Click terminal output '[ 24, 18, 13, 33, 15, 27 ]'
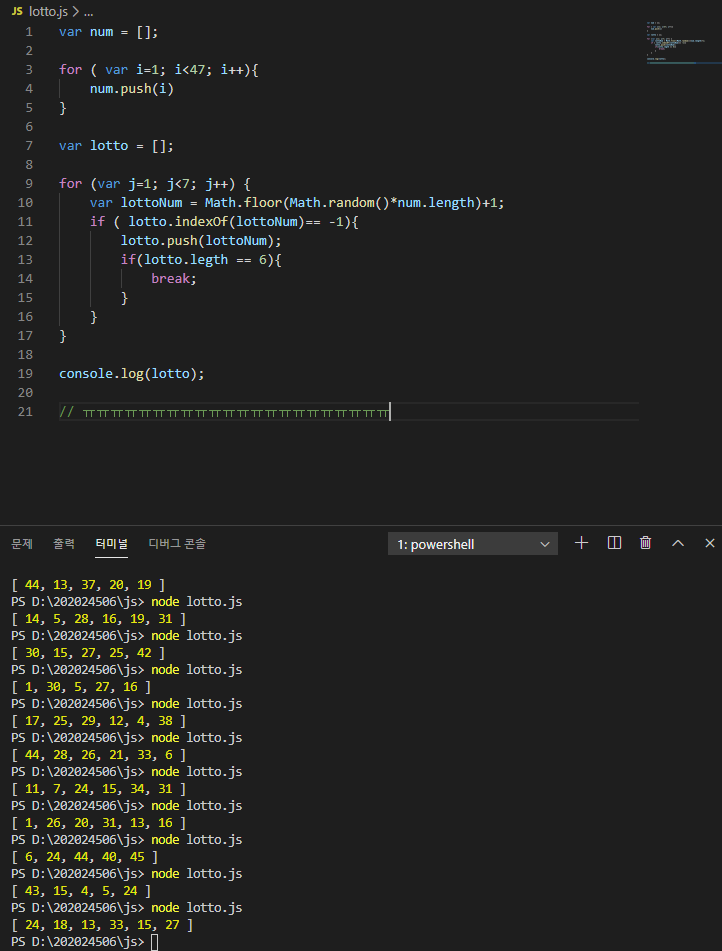The width and height of the screenshot is (722, 951). pos(102,924)
